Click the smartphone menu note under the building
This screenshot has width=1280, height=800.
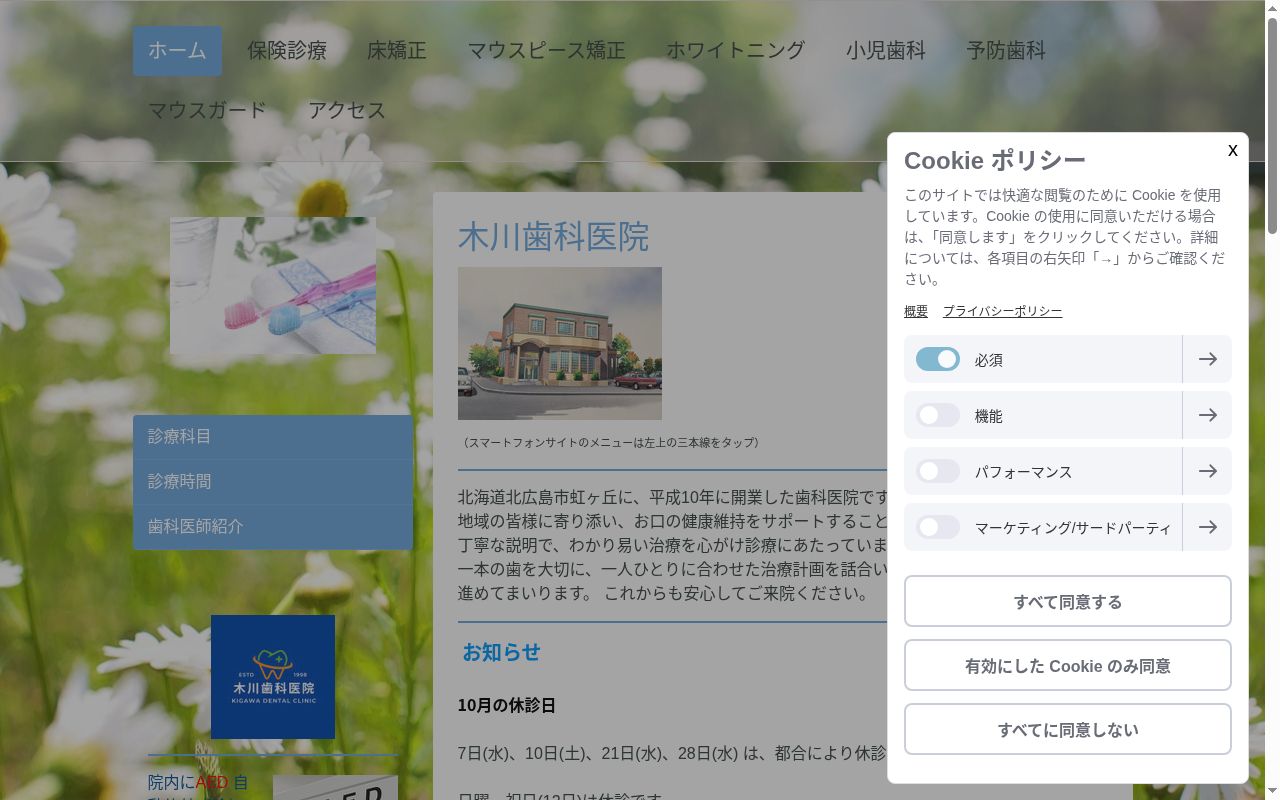(x=611, y=442)
